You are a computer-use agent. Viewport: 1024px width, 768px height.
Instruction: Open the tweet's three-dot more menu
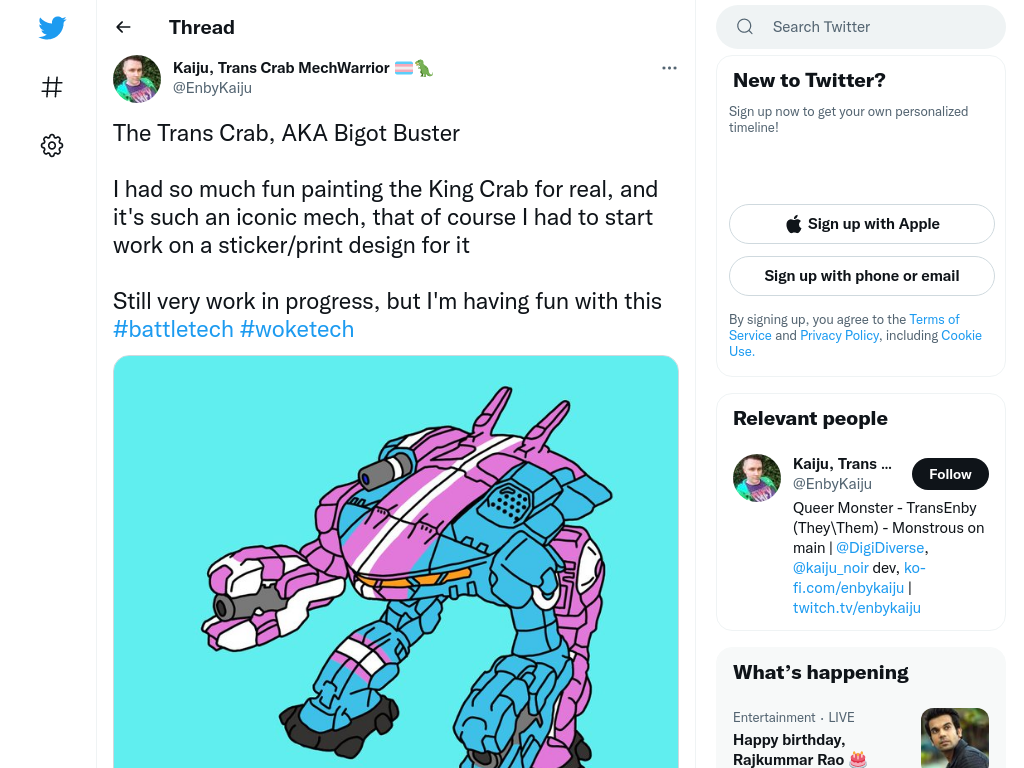point(669,68)
